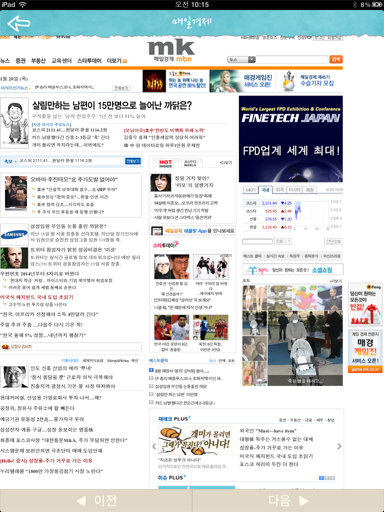Click the first numbered square in 베스트클릭 list
The width and height of the screenshot is (384, 512).
151,370
